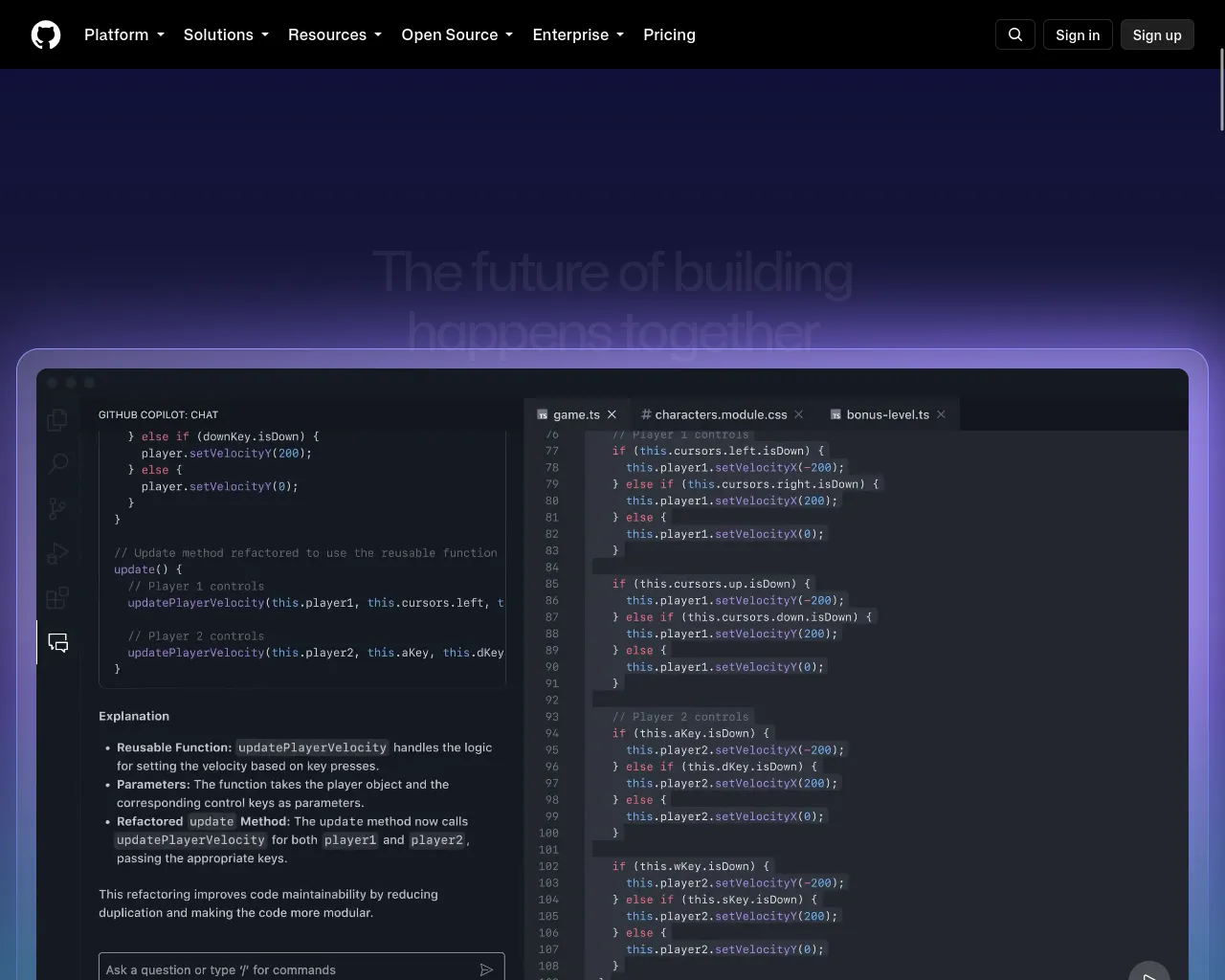Click 'This refactoring improves code maintainability' paragraph
1225x980 pixels.
pyautogui.click(x=268, y=903)
